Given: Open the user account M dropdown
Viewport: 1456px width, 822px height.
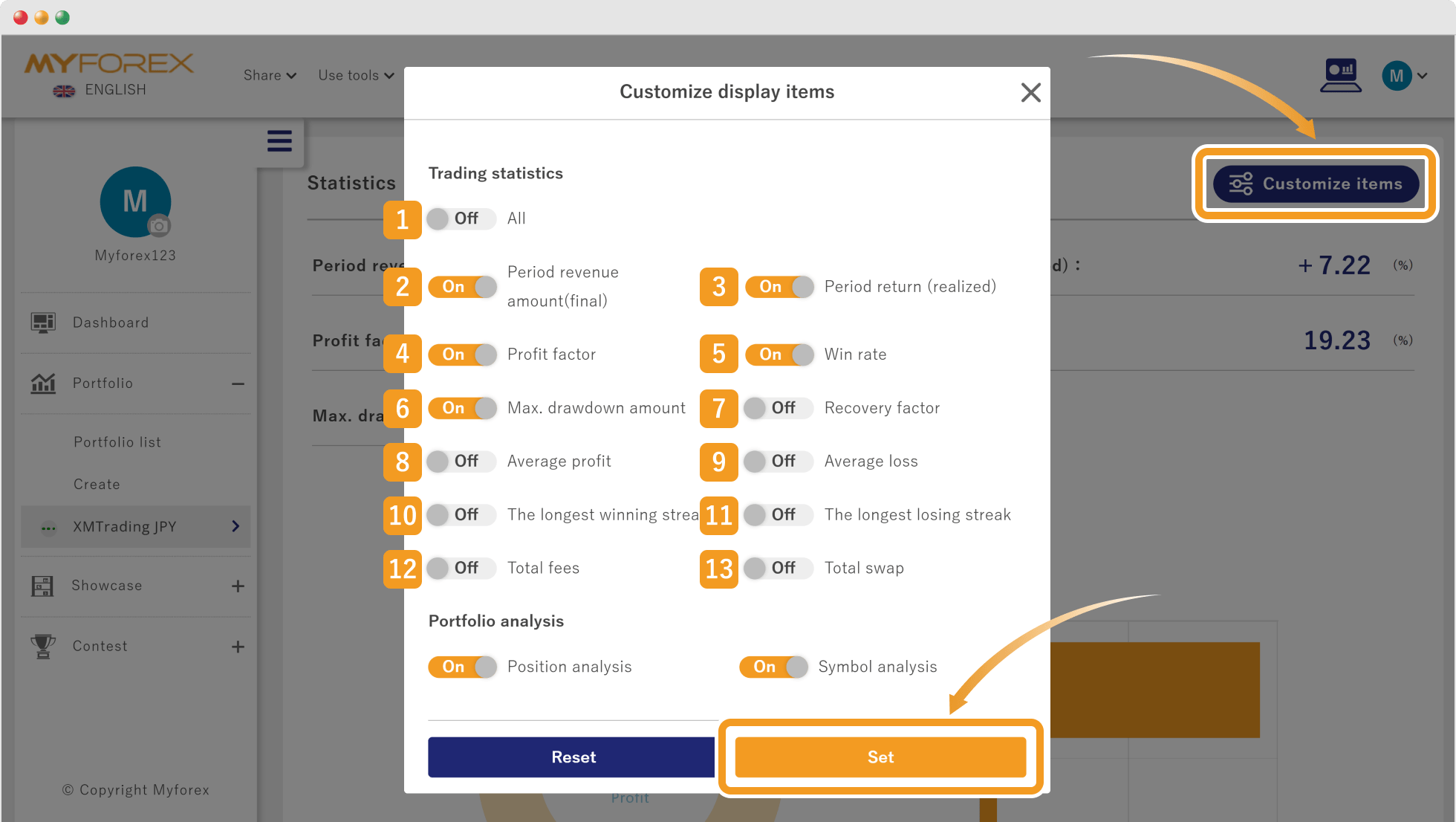Looking at the screenshot, I should [x=1403, y=76].
